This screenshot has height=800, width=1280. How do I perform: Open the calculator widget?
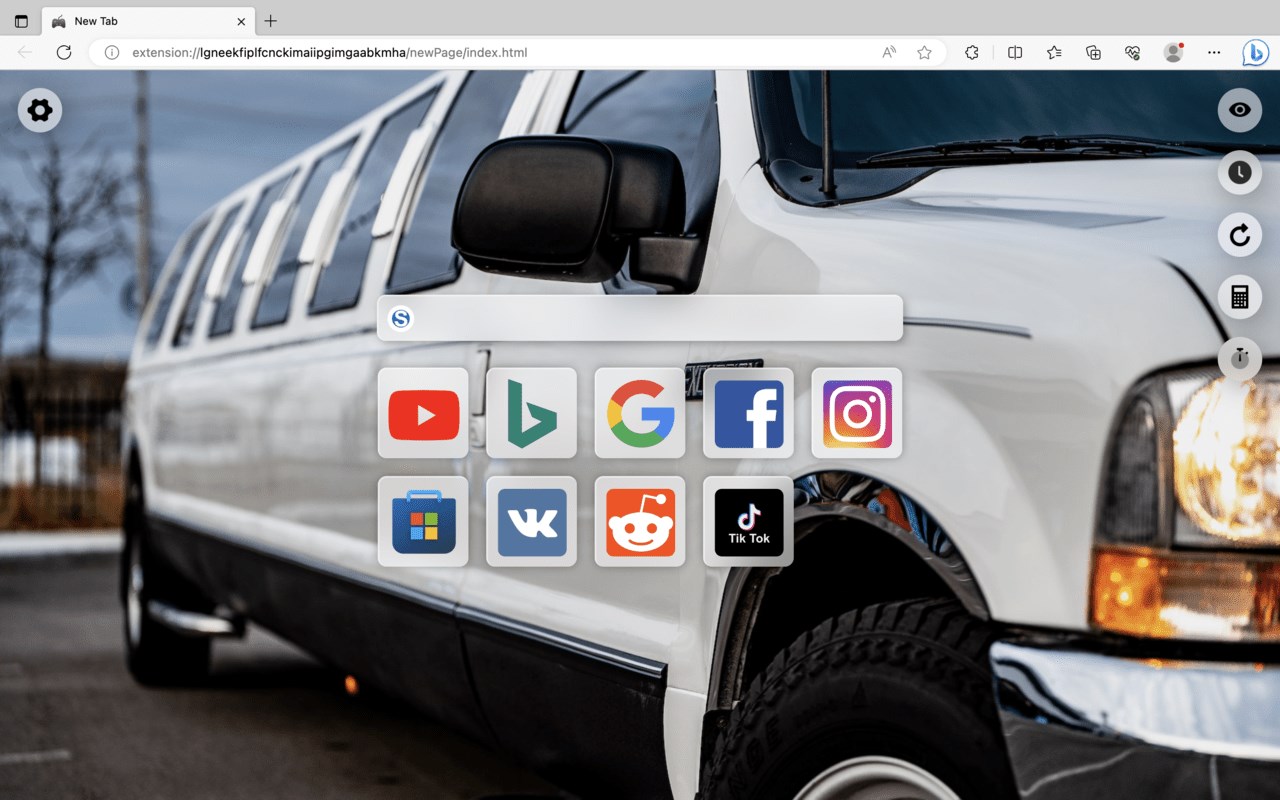(x=1240, y=297)
